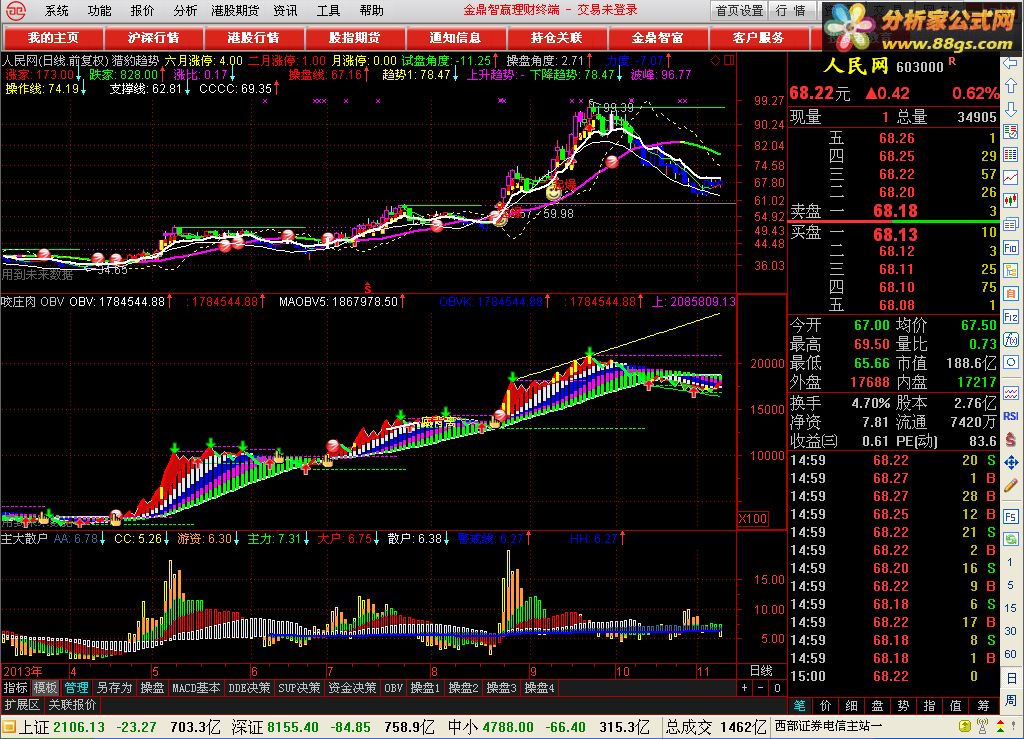Switch to 1-minute period
The width and height of the screenshot is (1024, 739).
pos(1010,562)
